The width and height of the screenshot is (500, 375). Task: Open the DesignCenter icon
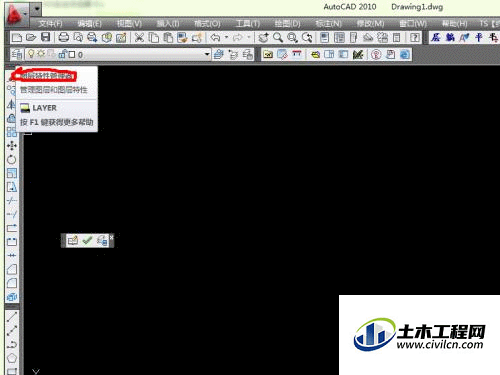point(339,37)
